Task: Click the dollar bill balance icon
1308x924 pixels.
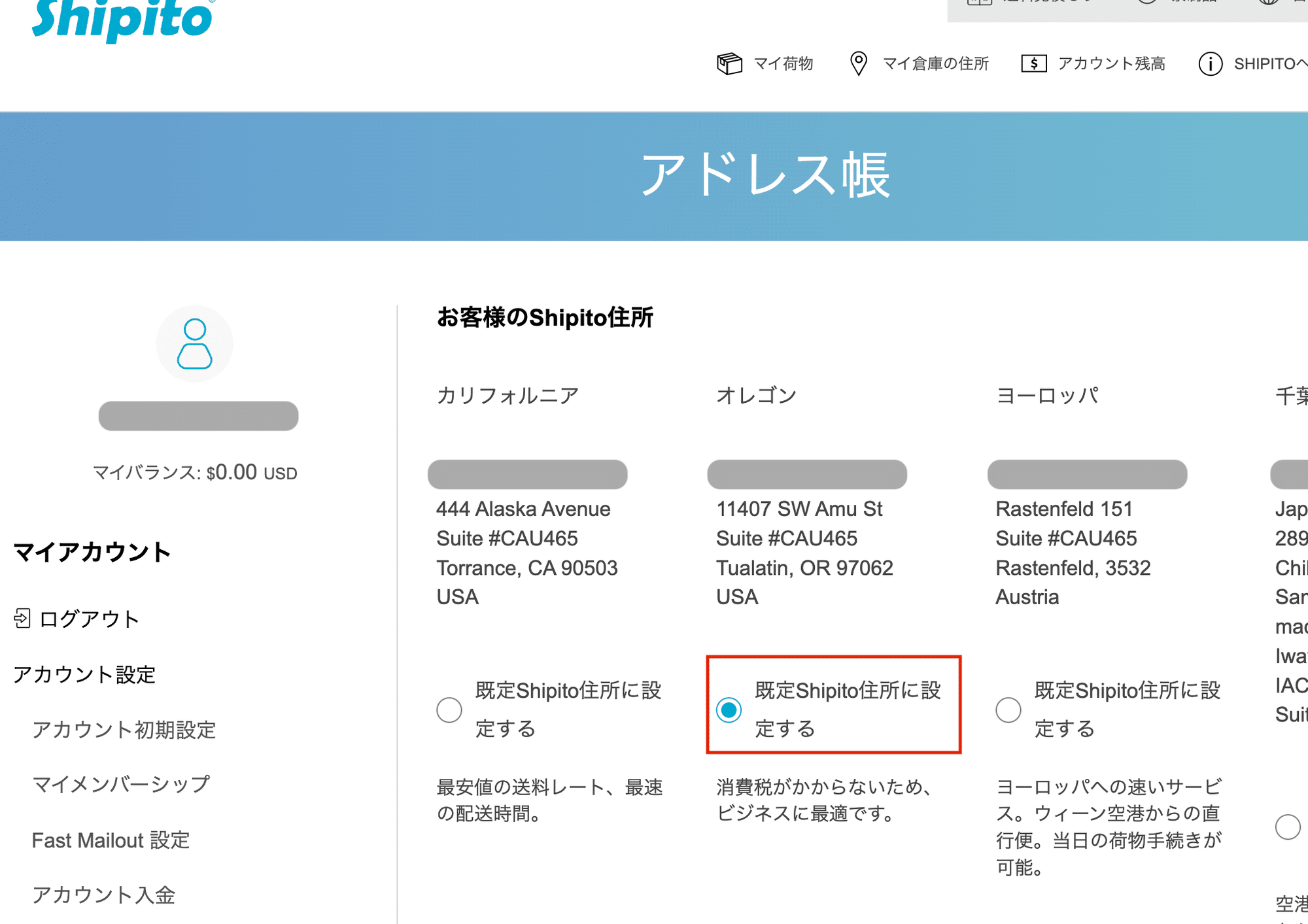Action: (x=1034, y=63)
